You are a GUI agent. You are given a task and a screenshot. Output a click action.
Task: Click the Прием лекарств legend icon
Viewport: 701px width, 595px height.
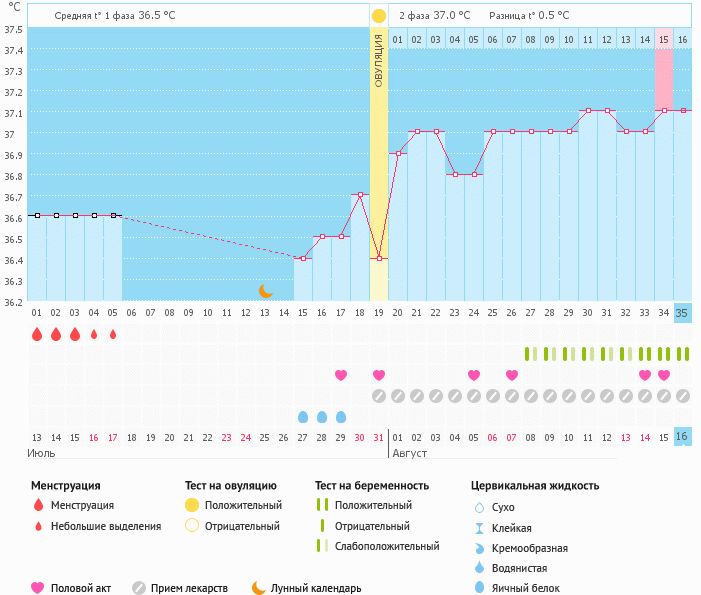click(x=139, y=588)
